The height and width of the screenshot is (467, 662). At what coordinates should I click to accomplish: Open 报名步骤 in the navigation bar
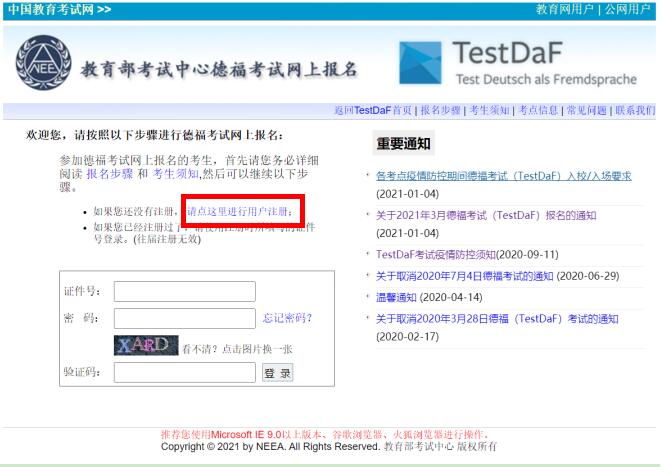coord(440,111)
